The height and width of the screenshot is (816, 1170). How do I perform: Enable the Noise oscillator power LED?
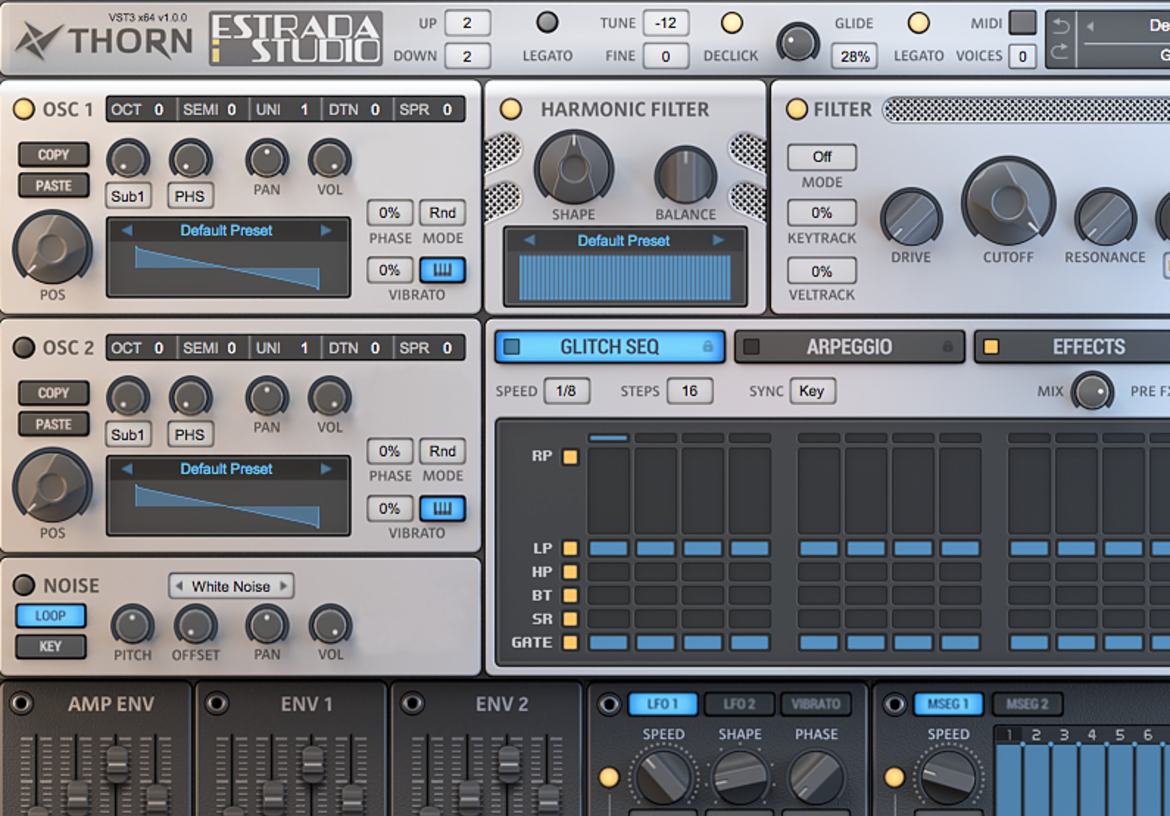pos(24,586)
